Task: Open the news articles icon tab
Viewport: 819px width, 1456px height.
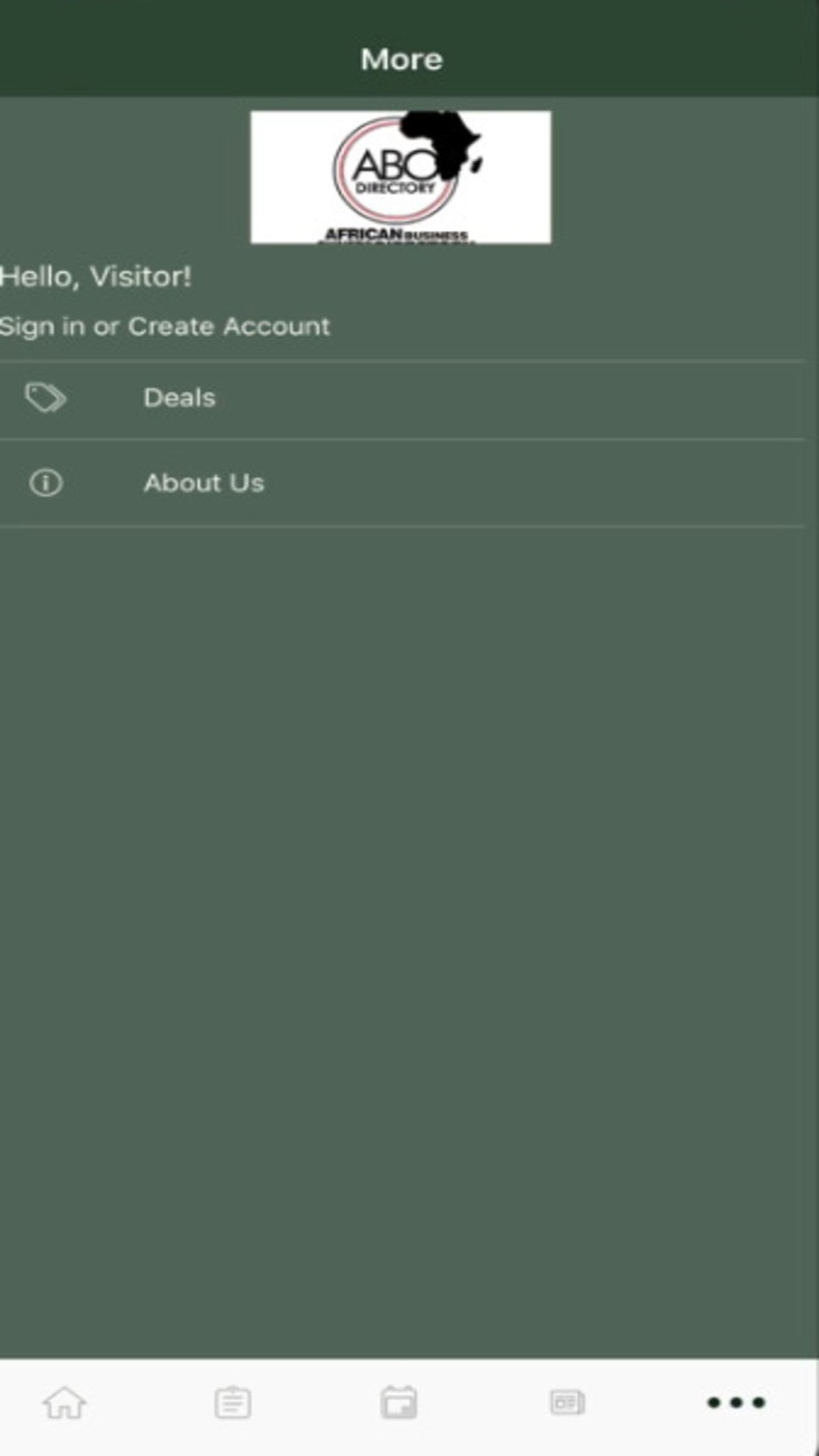Action: pyautogui.click(x=567, y=1403)
